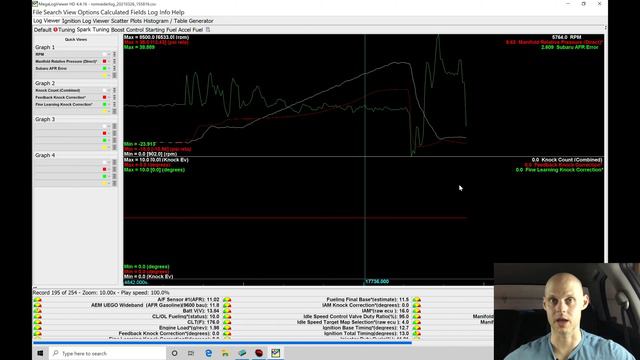Open the Knock Count (Combined) field selector

point(67,90)
